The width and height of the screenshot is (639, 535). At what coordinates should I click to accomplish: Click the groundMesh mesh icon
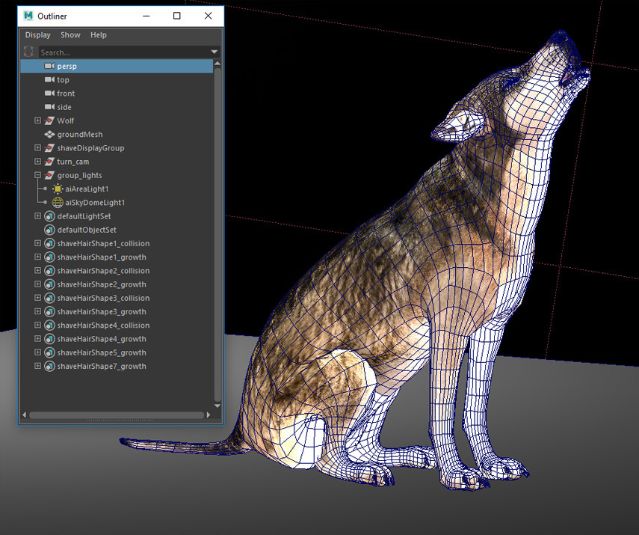click(50, 134)
